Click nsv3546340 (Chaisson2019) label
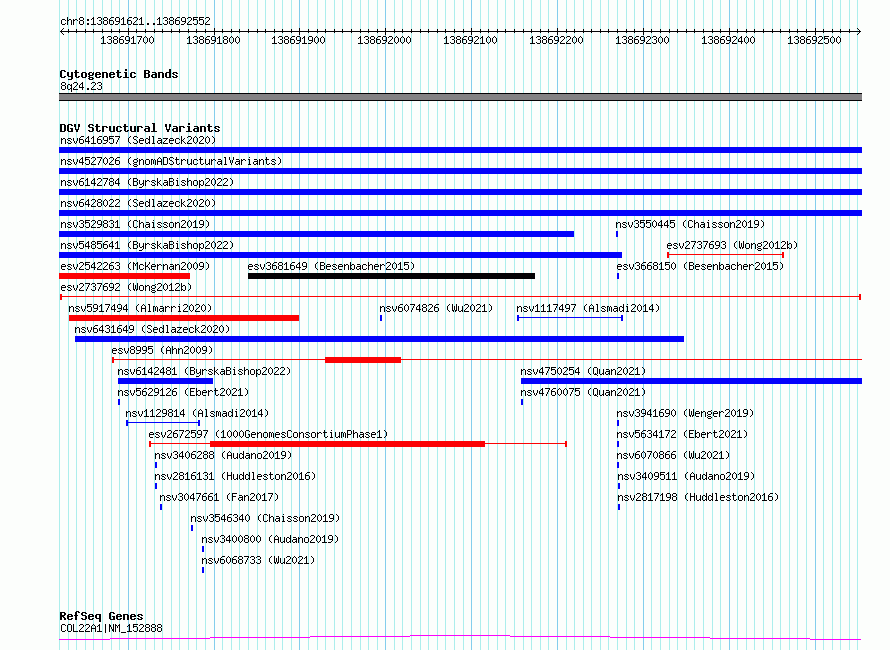This screenshot has height=650, width=890. click(265, 518)
